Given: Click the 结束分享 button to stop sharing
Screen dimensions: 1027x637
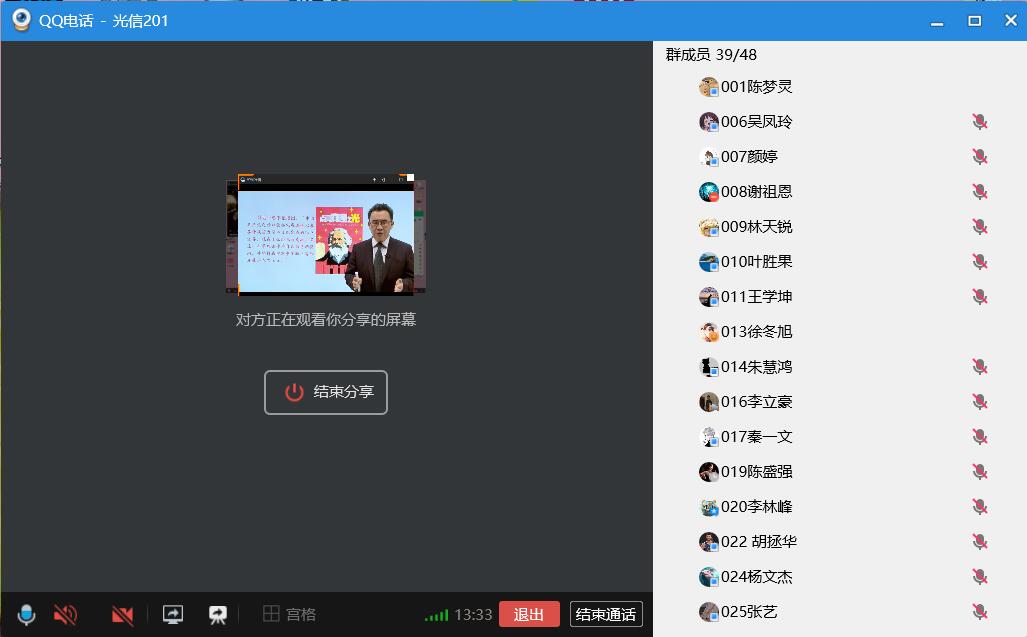Looking at the screenshot, I should [325, 392].
